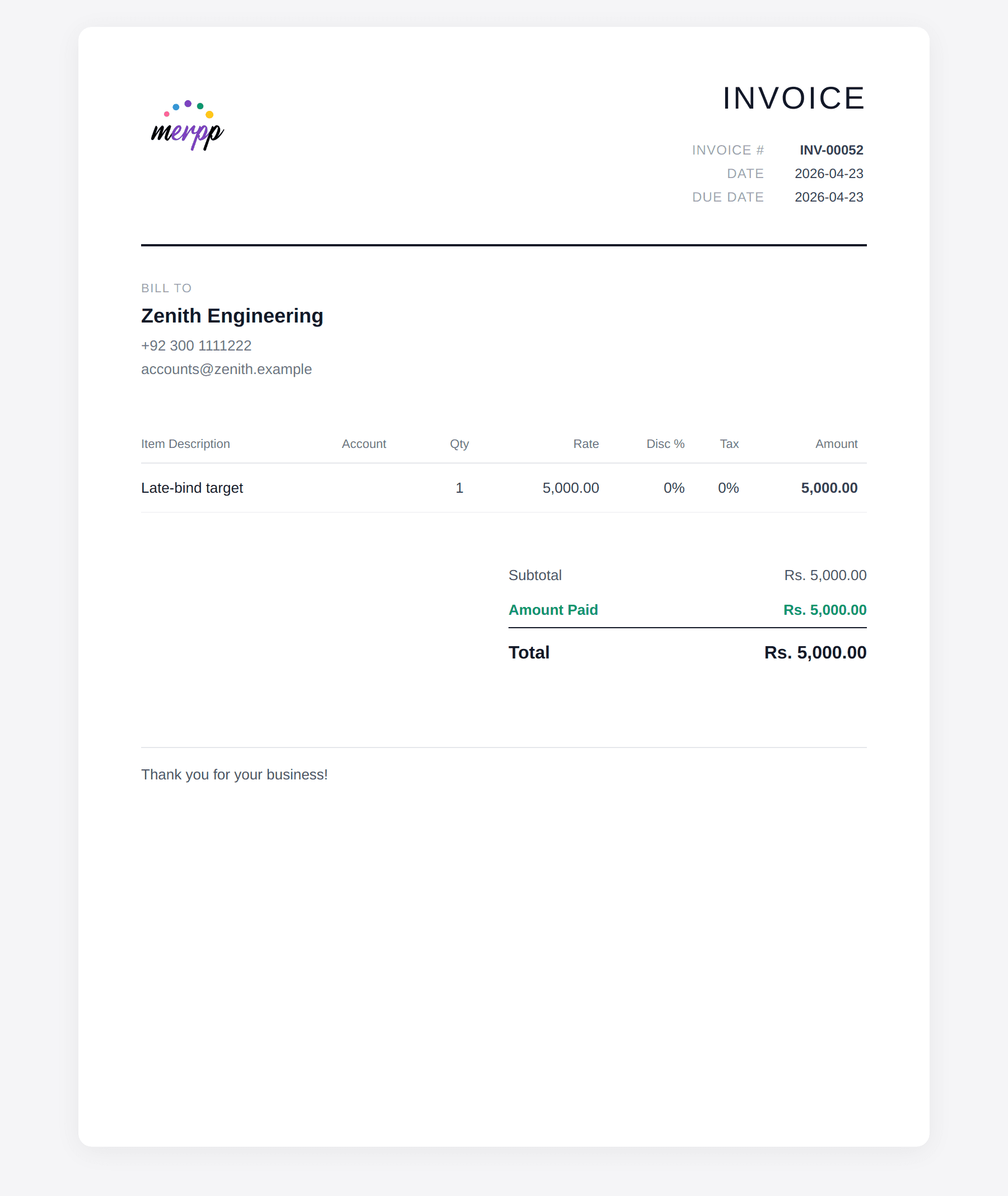Open the email accounts@zenith.example
This screenshot has height=1196, width=1008.
(x=226, y=368)
